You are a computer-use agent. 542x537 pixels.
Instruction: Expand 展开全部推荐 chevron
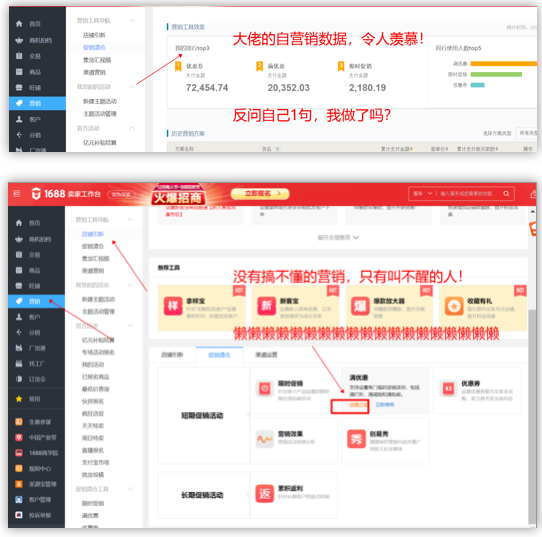point(356,237)
